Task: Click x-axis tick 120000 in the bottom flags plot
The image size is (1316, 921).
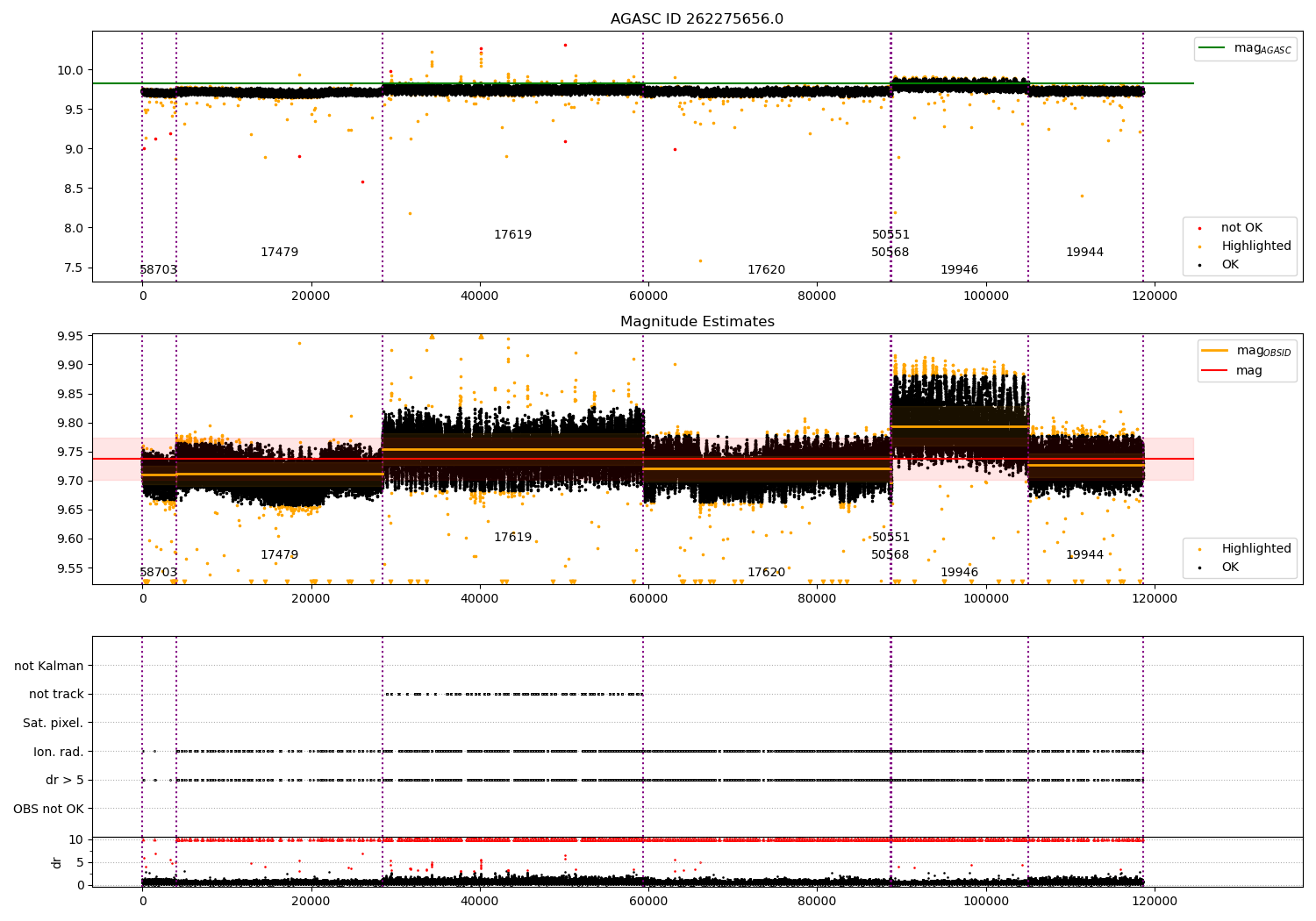Action: click(x=1155, y=902)
